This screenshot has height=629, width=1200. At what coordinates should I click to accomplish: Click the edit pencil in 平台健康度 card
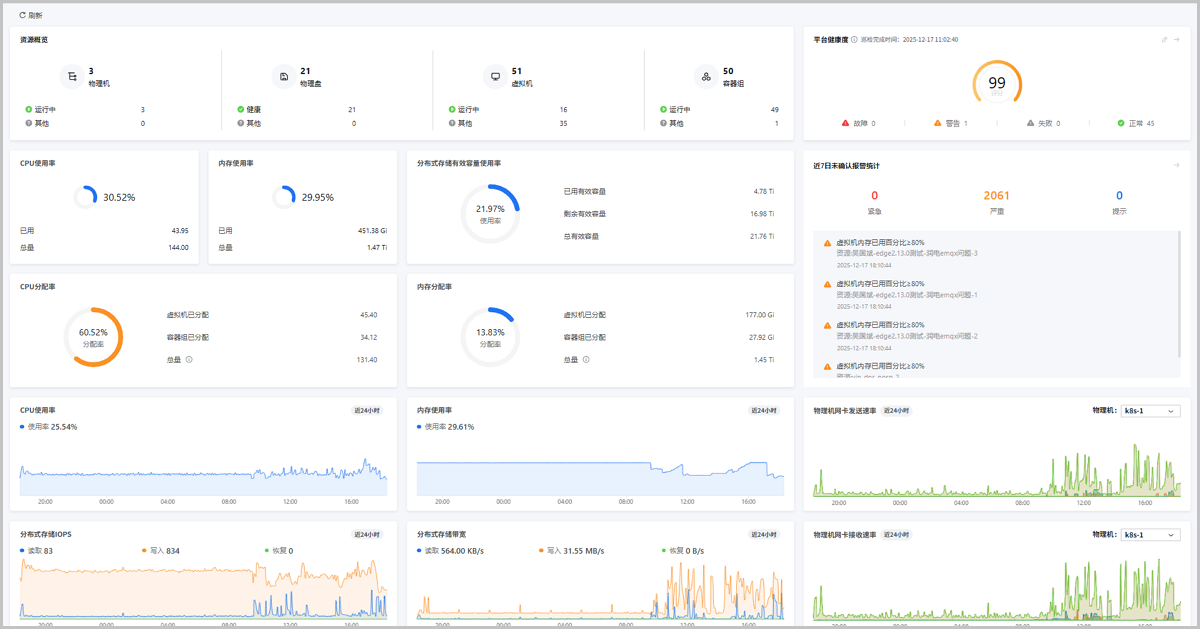pos(1164,40)
